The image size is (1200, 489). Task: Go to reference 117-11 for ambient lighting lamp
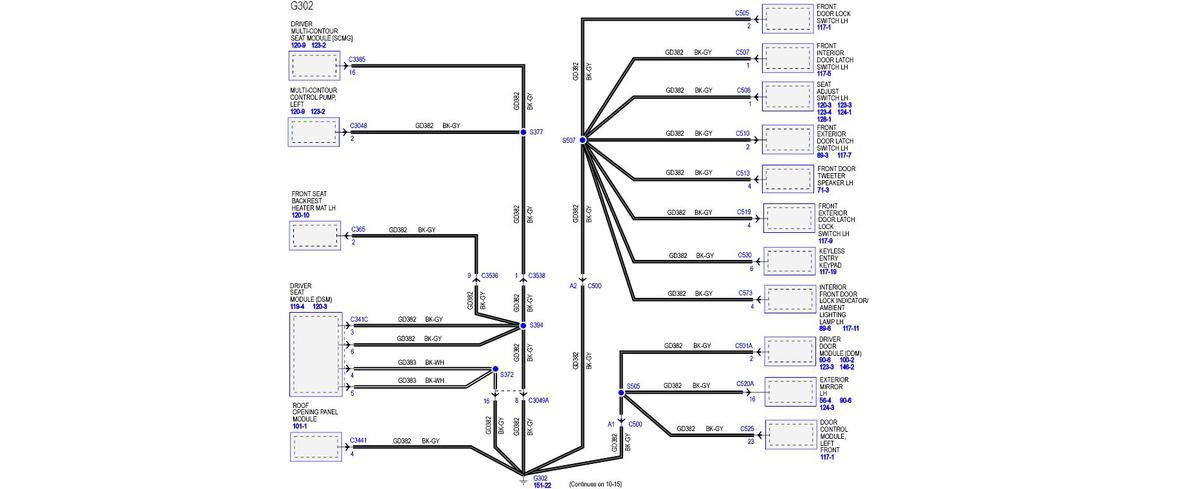852,328
